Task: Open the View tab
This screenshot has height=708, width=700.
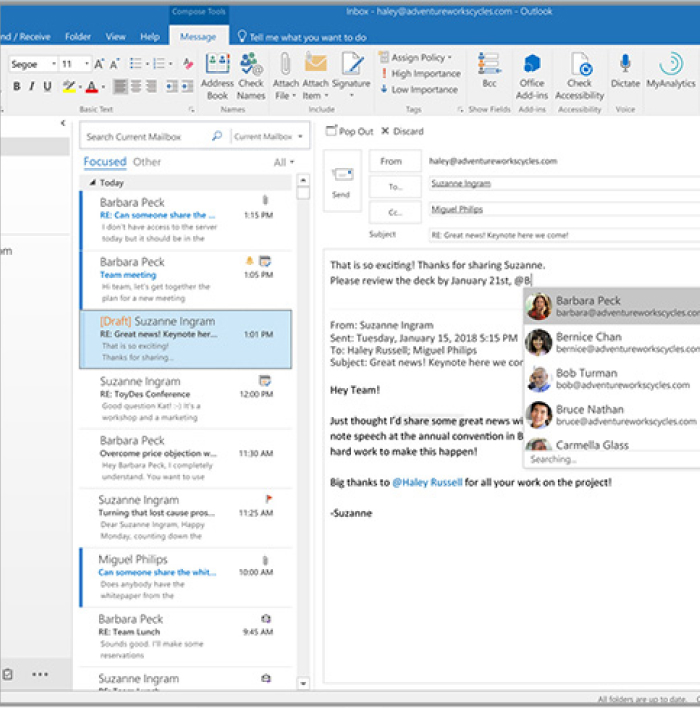Action: 116,37
